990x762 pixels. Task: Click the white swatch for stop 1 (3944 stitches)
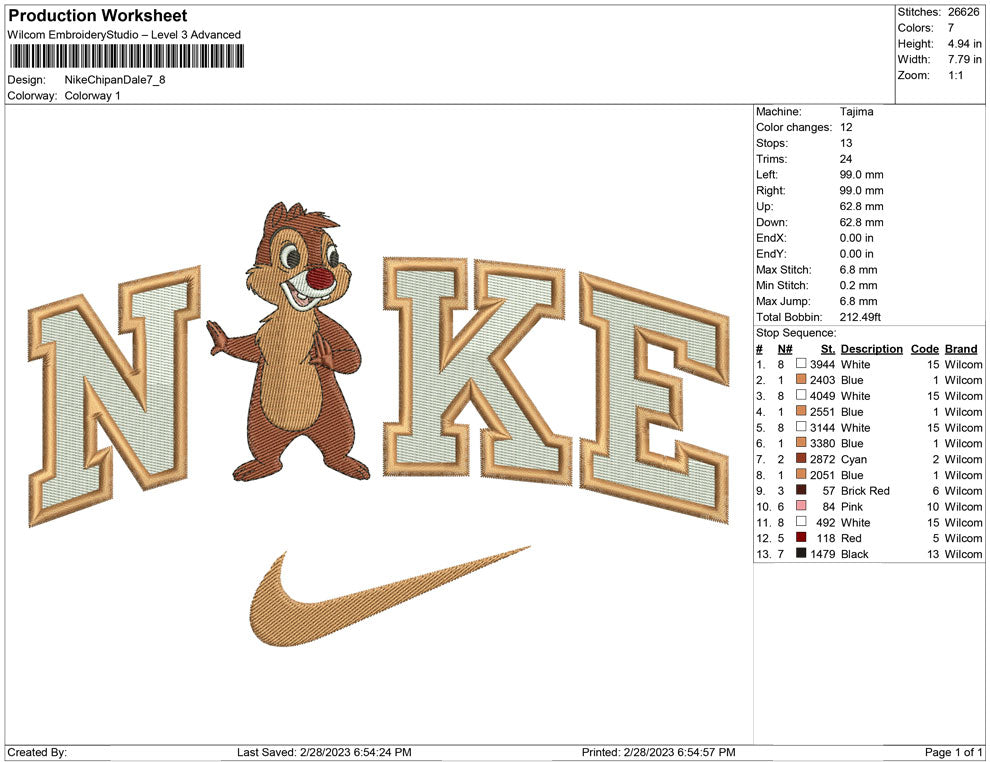tap(801, 364)
